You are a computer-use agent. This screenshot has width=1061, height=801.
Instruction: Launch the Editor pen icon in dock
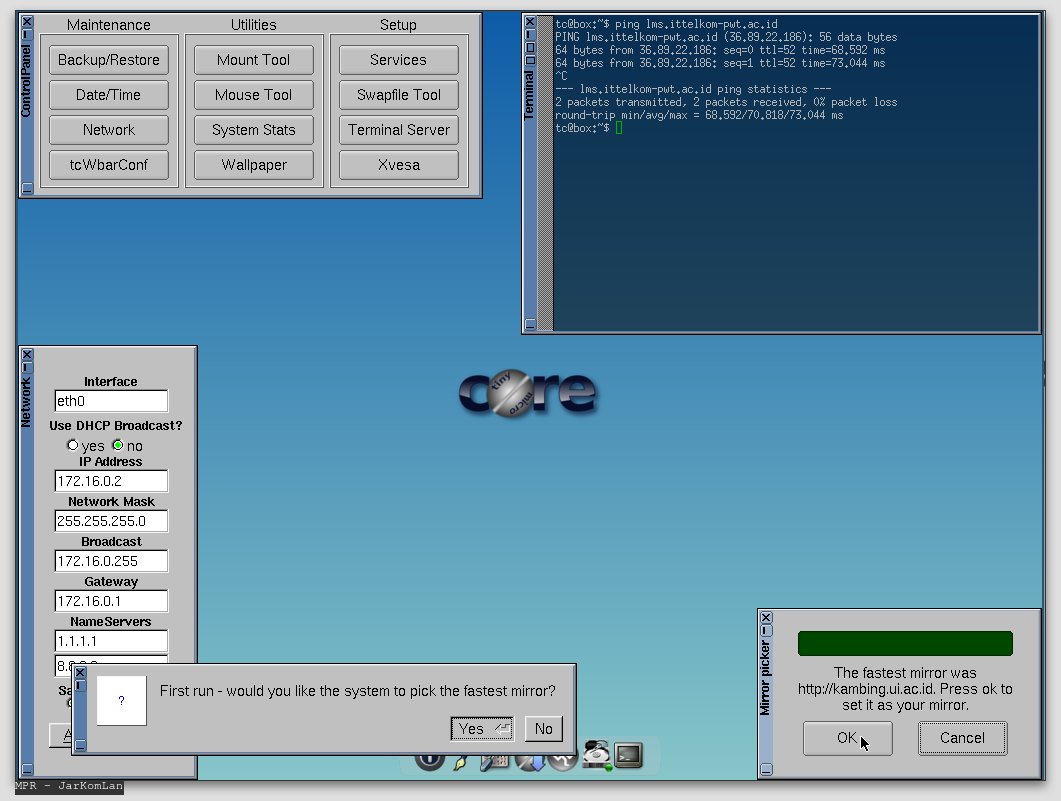[461, 761]
